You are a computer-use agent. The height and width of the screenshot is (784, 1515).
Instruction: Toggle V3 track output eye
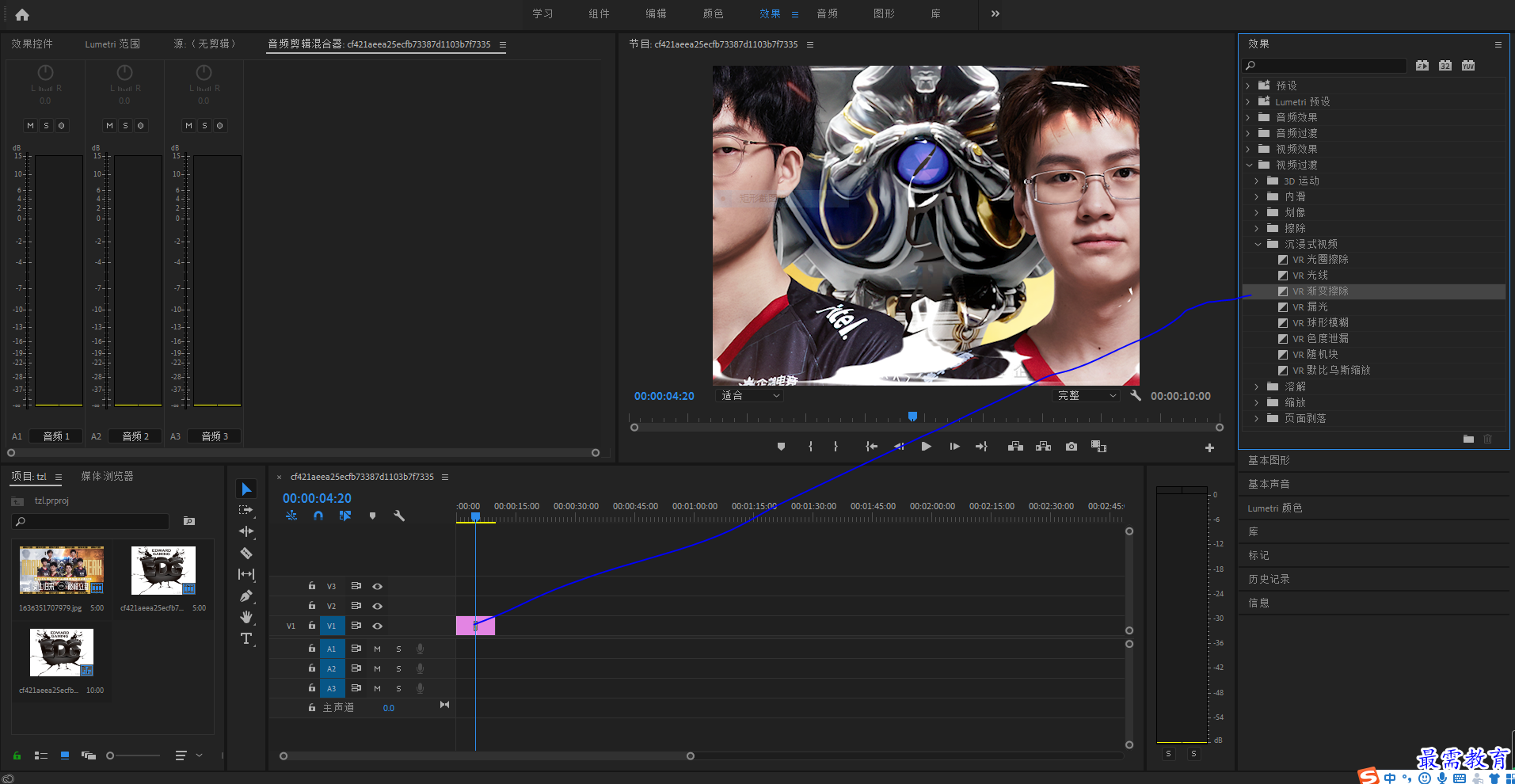[x=378, y=586]
